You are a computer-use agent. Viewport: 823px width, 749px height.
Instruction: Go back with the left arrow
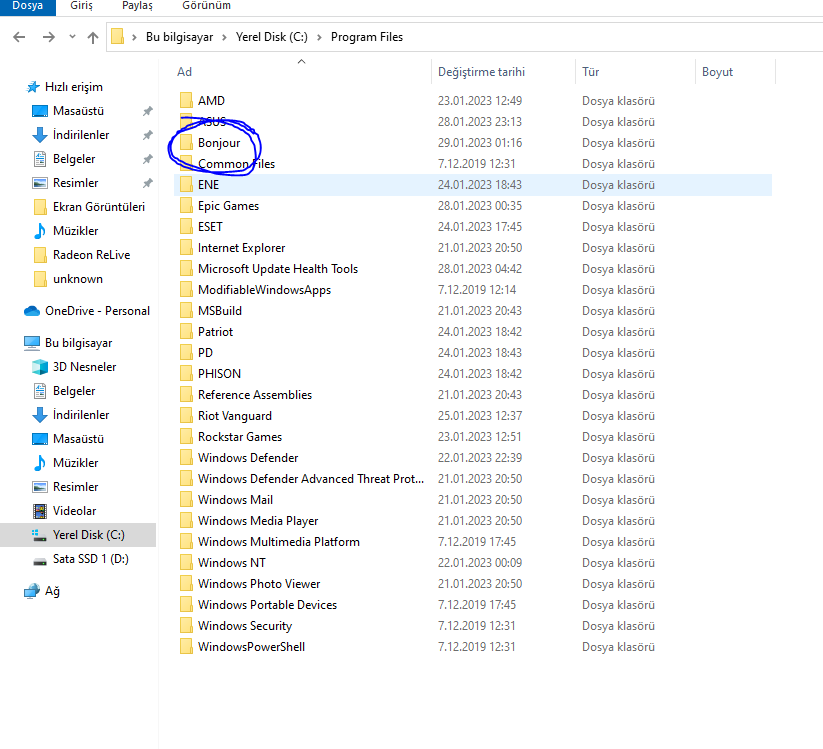pos(19,37)
